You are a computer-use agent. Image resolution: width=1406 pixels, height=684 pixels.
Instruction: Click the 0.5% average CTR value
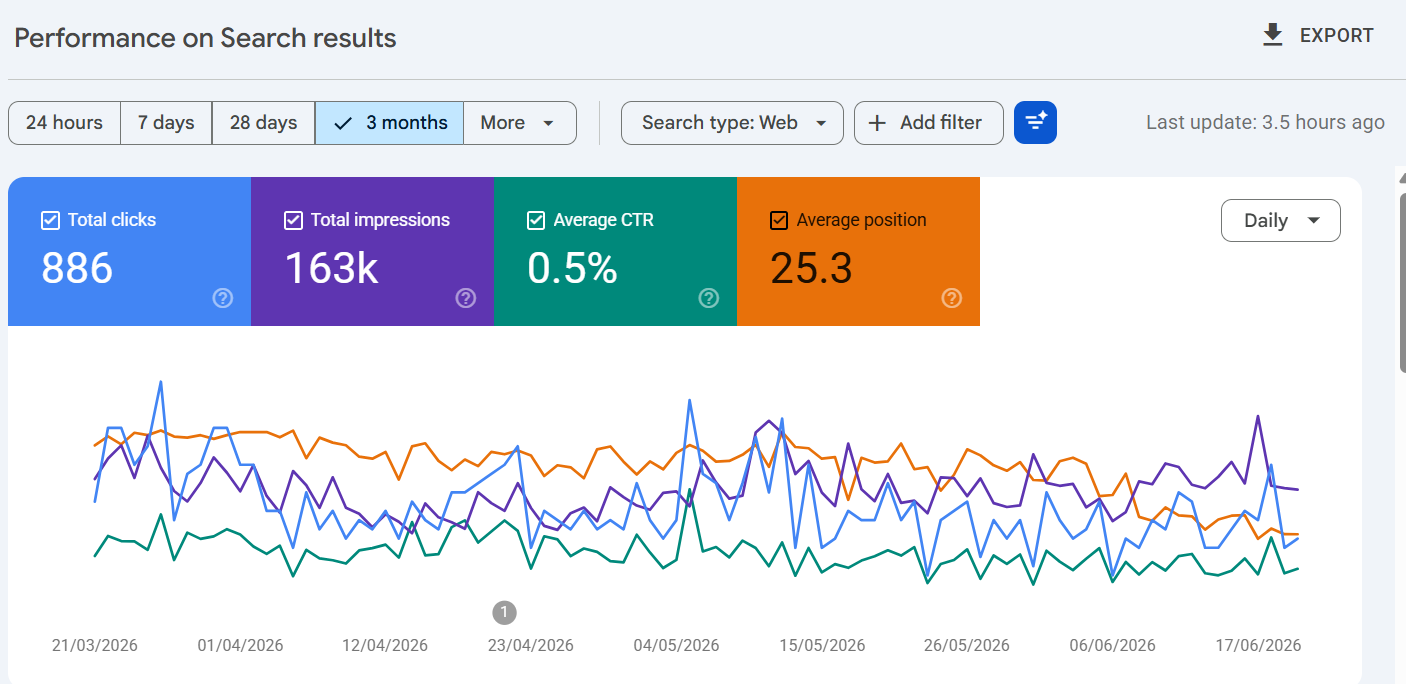click(572, 268)
